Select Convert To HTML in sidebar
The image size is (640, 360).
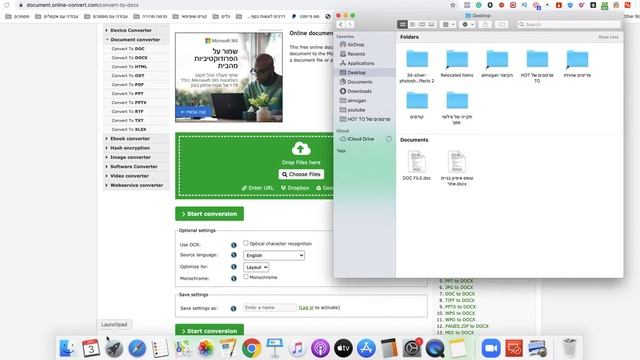pyautogui.click(x=129, y=67)
